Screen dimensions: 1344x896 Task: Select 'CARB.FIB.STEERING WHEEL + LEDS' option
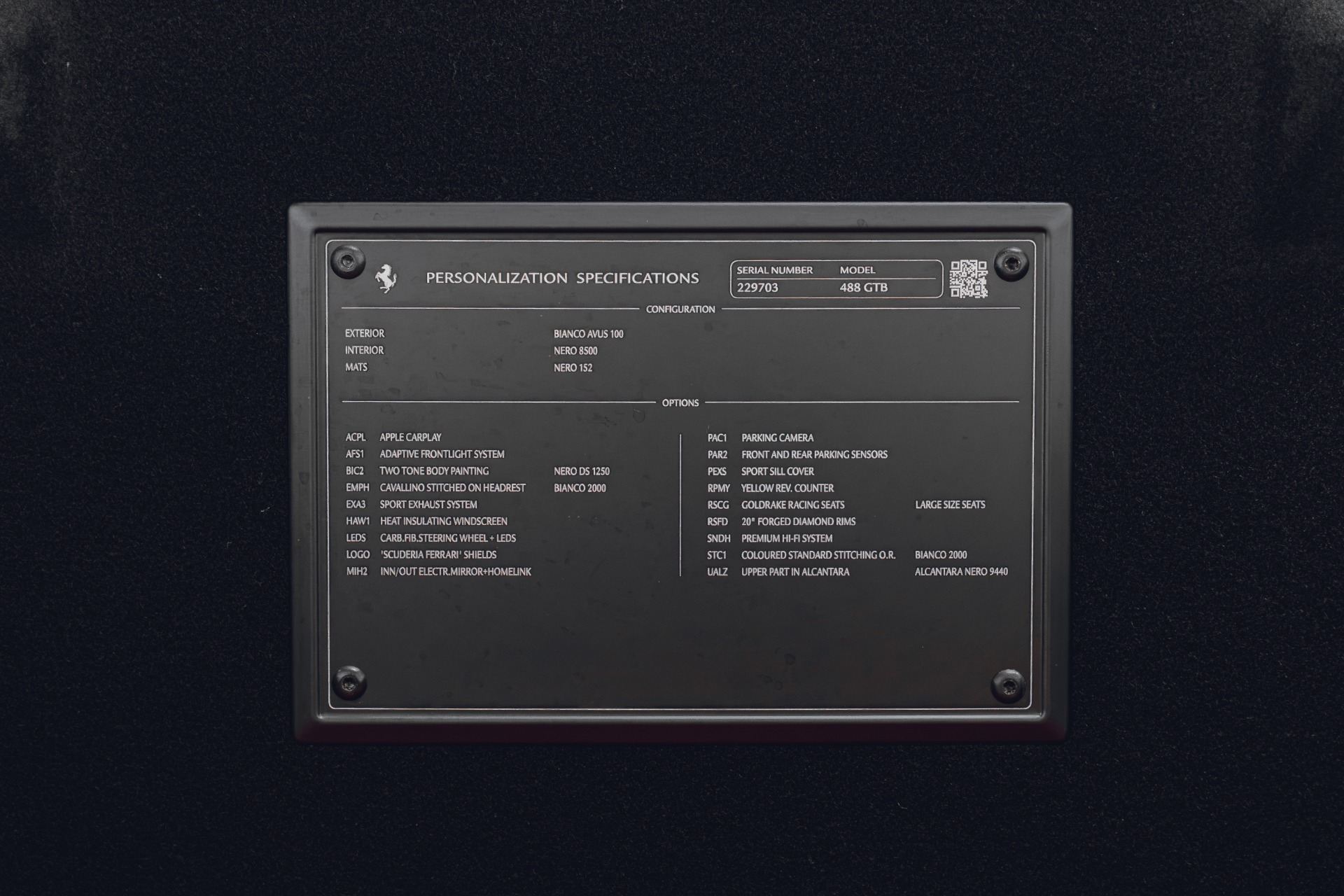tap(448, 538)
